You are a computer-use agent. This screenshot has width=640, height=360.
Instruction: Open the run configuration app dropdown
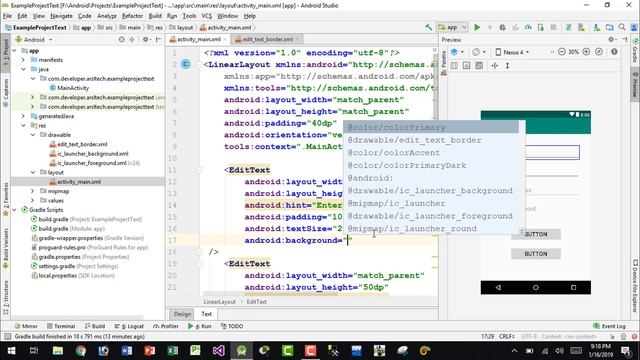pos(452,27)
